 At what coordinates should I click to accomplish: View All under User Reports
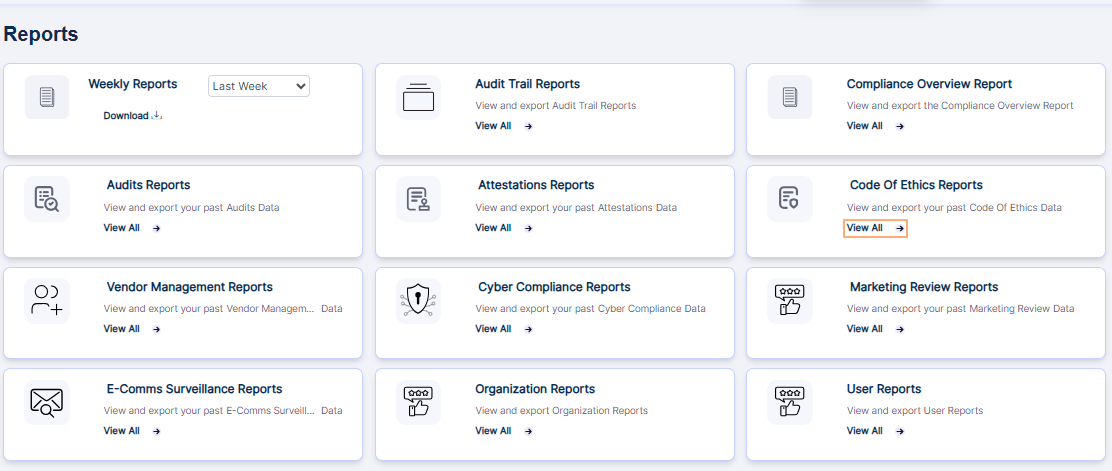click(x=864, y=431)
